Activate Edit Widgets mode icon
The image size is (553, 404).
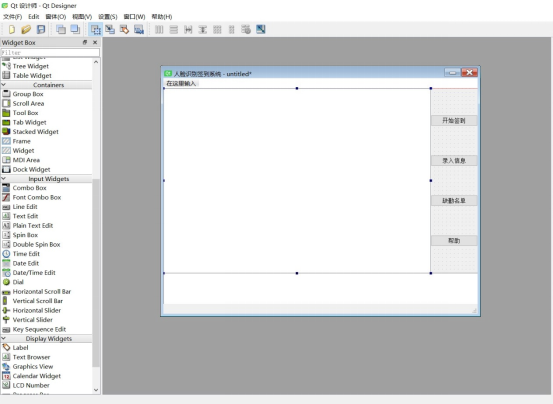[95, 29]
